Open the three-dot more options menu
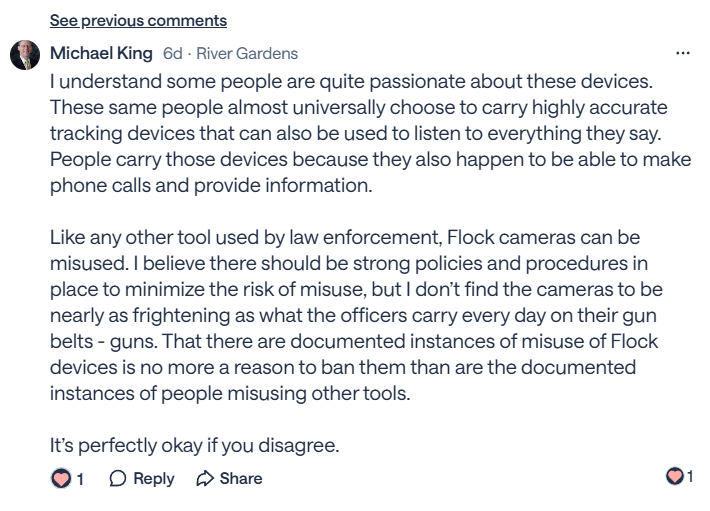The height and width of the screenshot is (511, 710). 683,53
